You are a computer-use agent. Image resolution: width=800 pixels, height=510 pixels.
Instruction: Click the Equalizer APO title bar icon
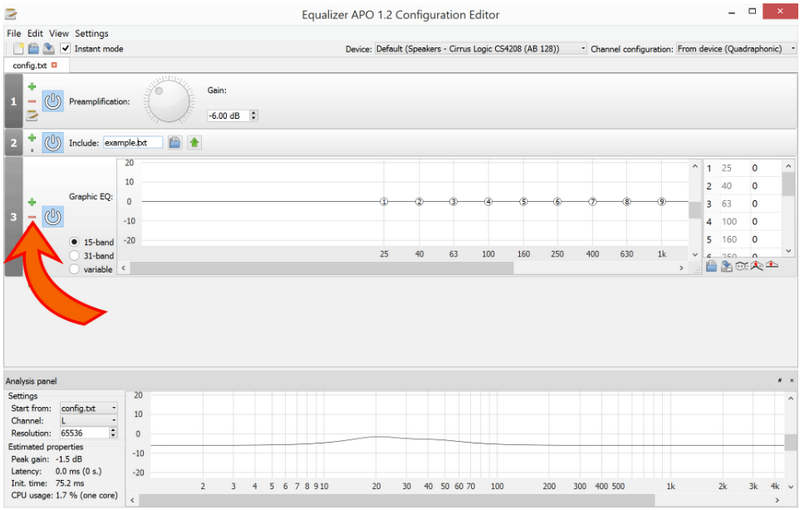coord(11,14)
